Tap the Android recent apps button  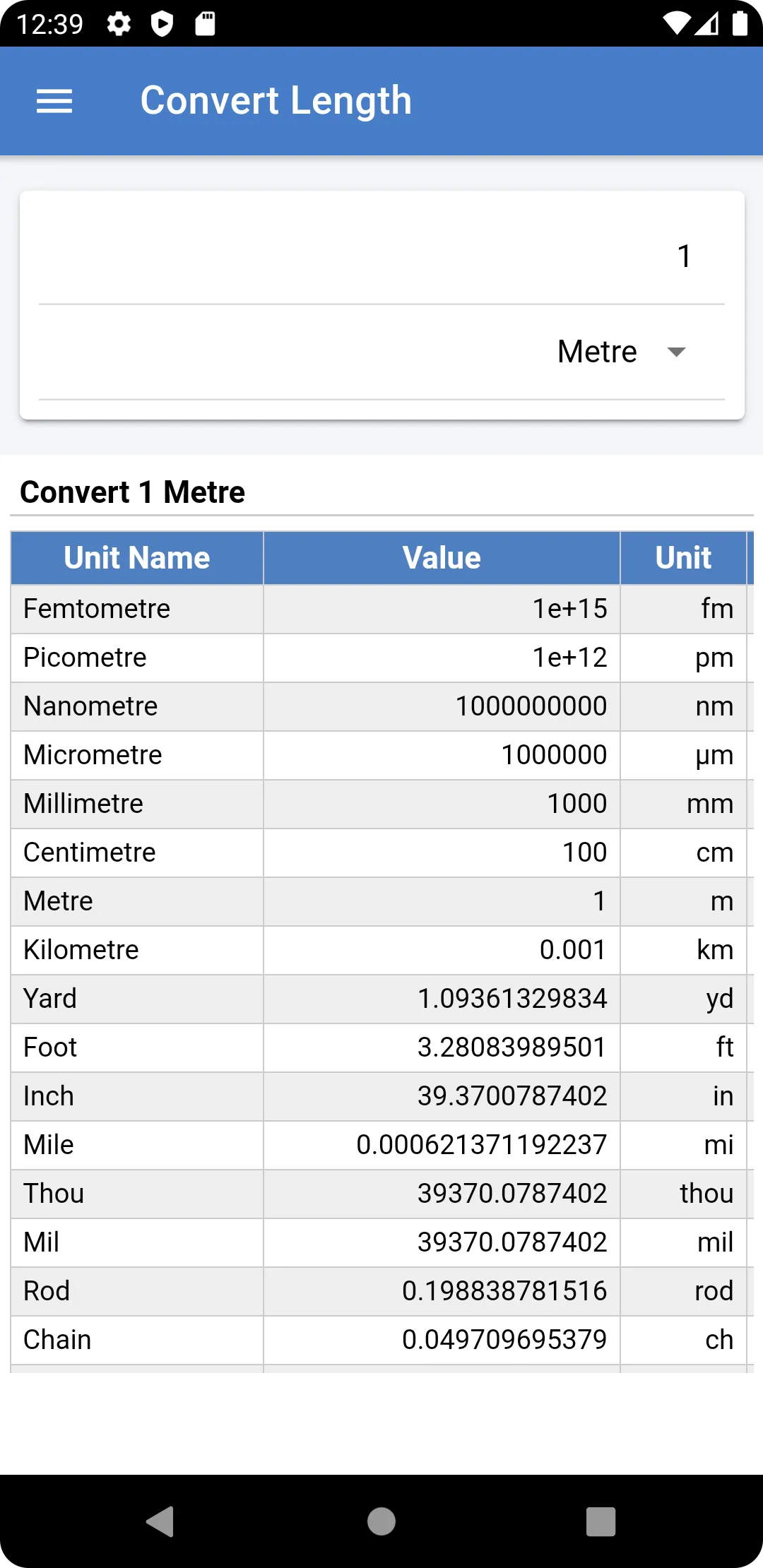(601, 1521)
